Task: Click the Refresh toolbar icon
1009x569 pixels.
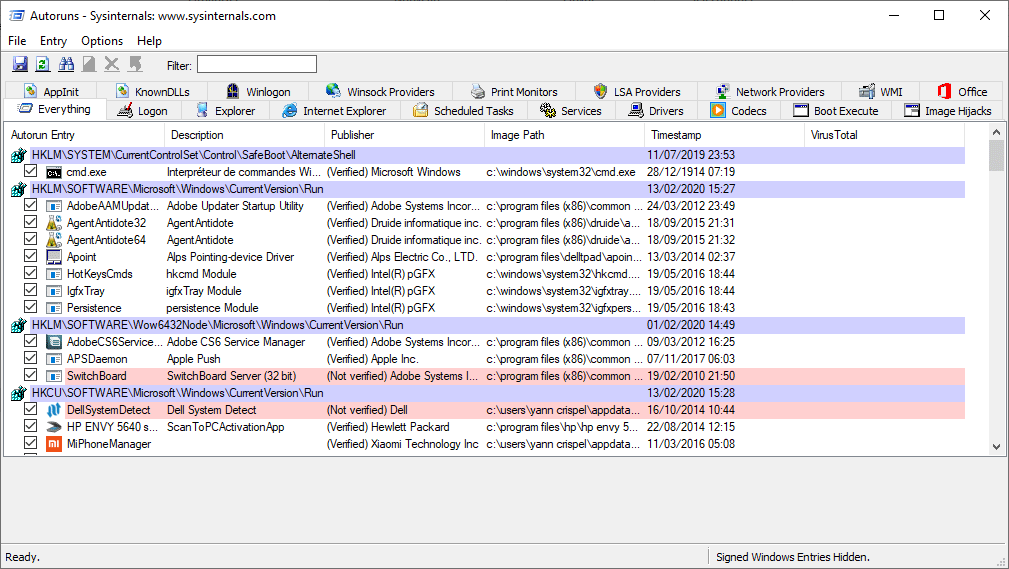Action: pos(42,64)
